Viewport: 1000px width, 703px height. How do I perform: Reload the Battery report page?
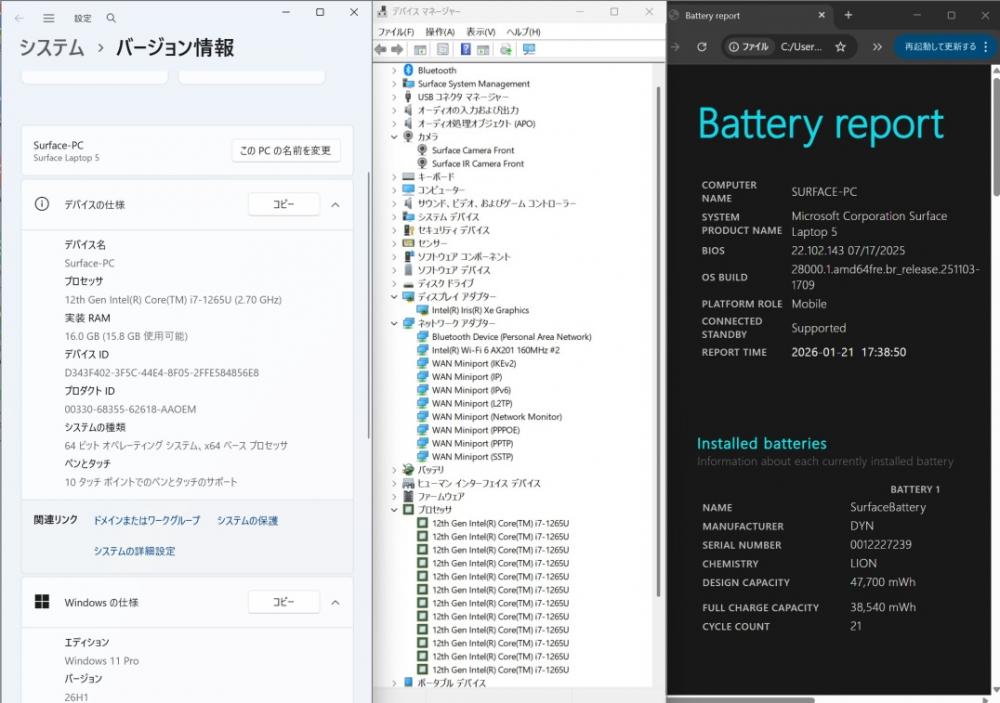(702, 47)
